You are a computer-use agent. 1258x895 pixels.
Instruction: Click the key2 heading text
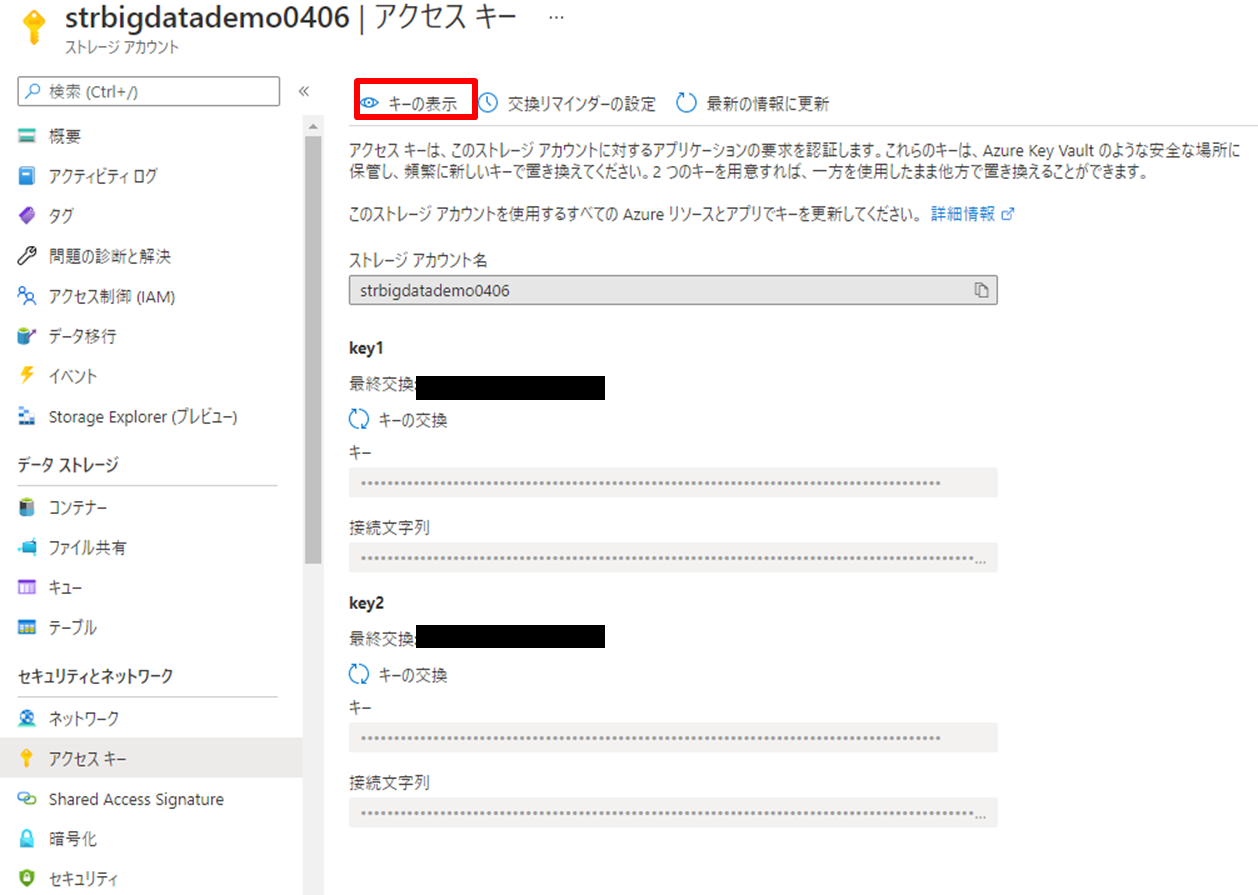(366, 603)
